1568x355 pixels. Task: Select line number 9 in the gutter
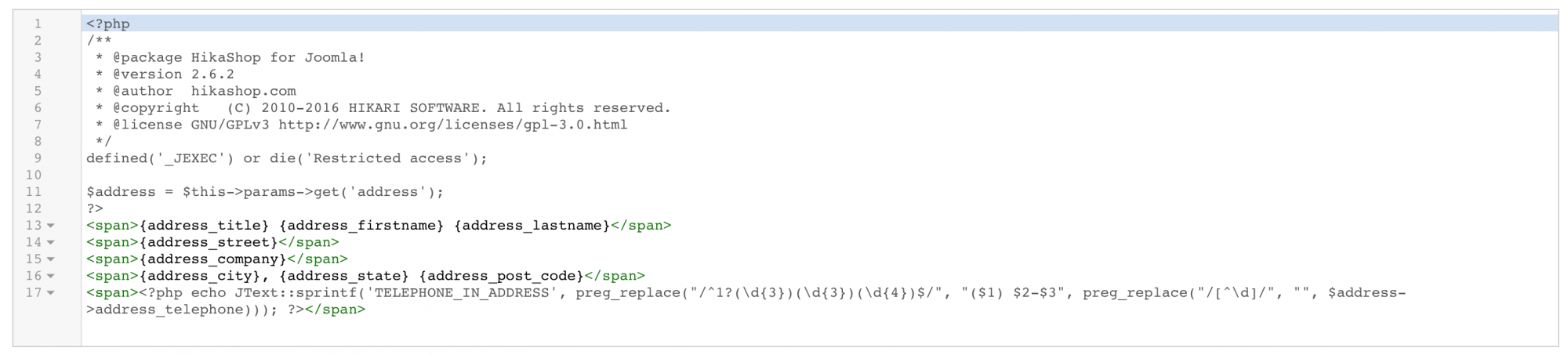tap(37, 158)
